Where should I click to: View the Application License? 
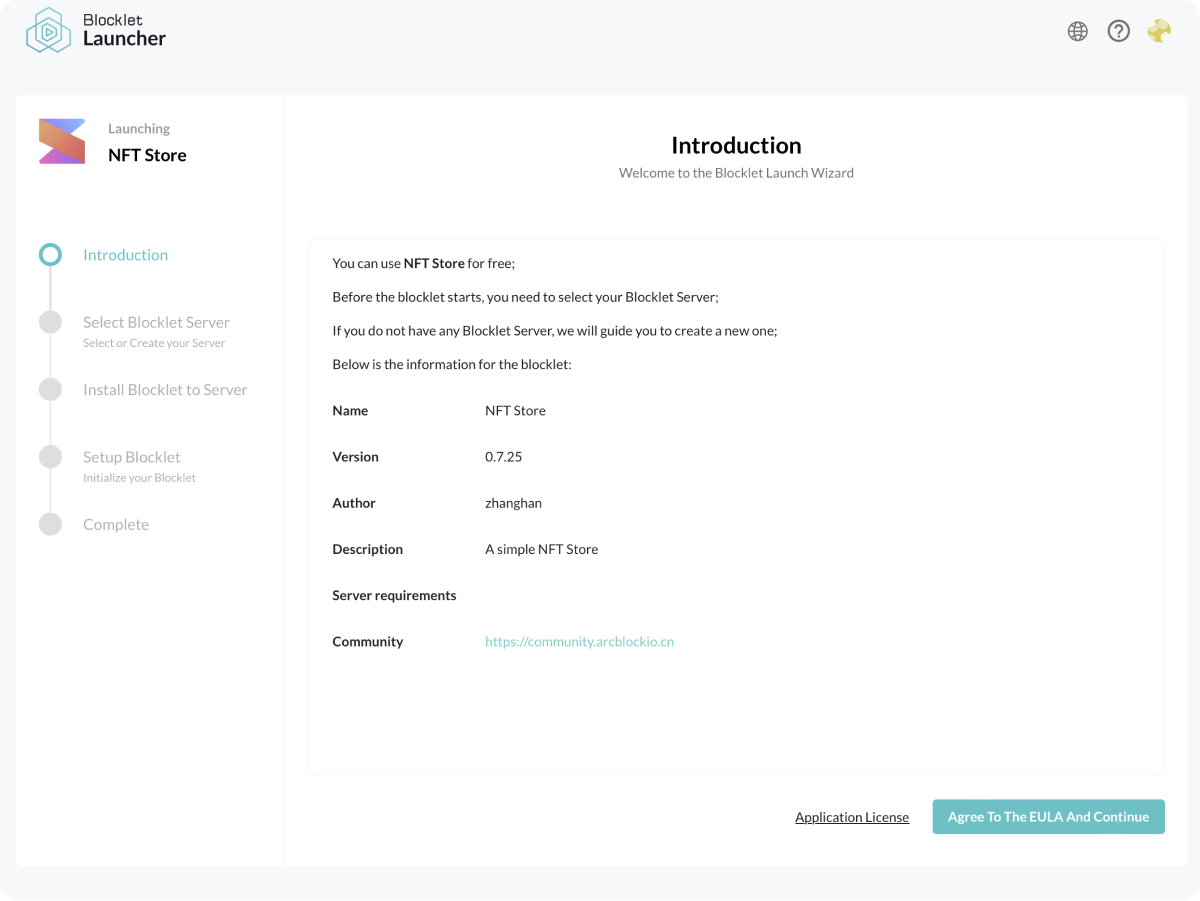(x=852, y=817)
